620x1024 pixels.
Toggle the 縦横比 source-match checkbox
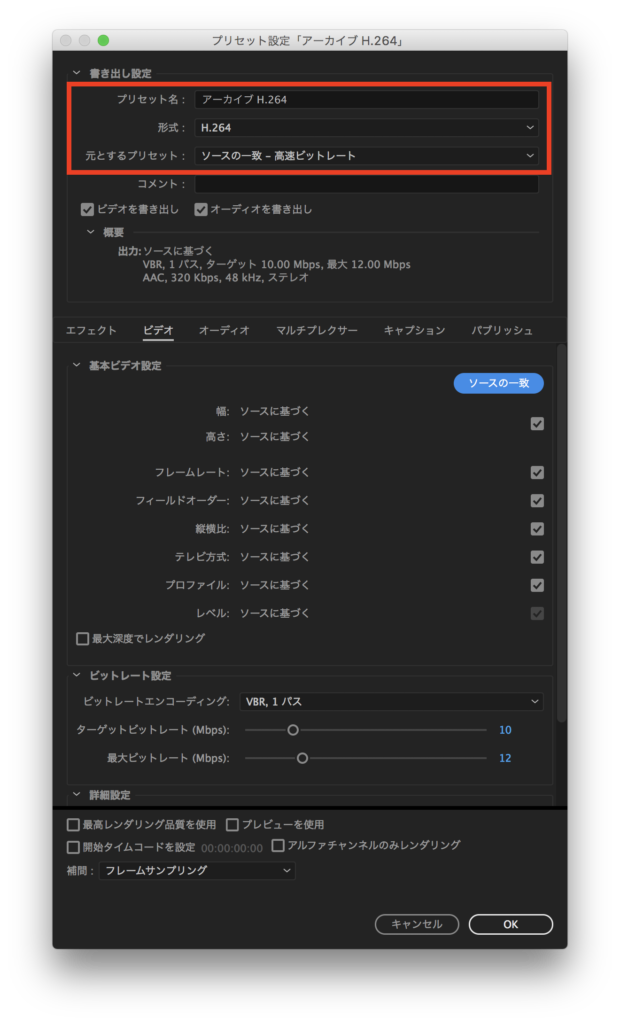537,529
